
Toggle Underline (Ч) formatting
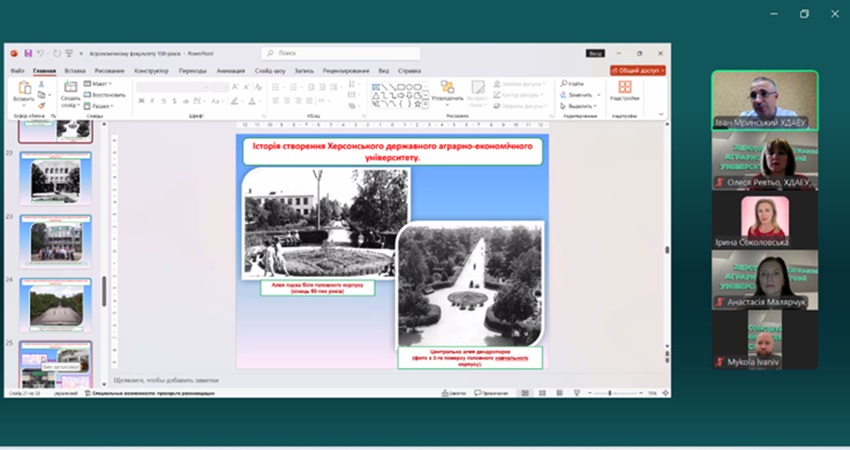(163, 101)
